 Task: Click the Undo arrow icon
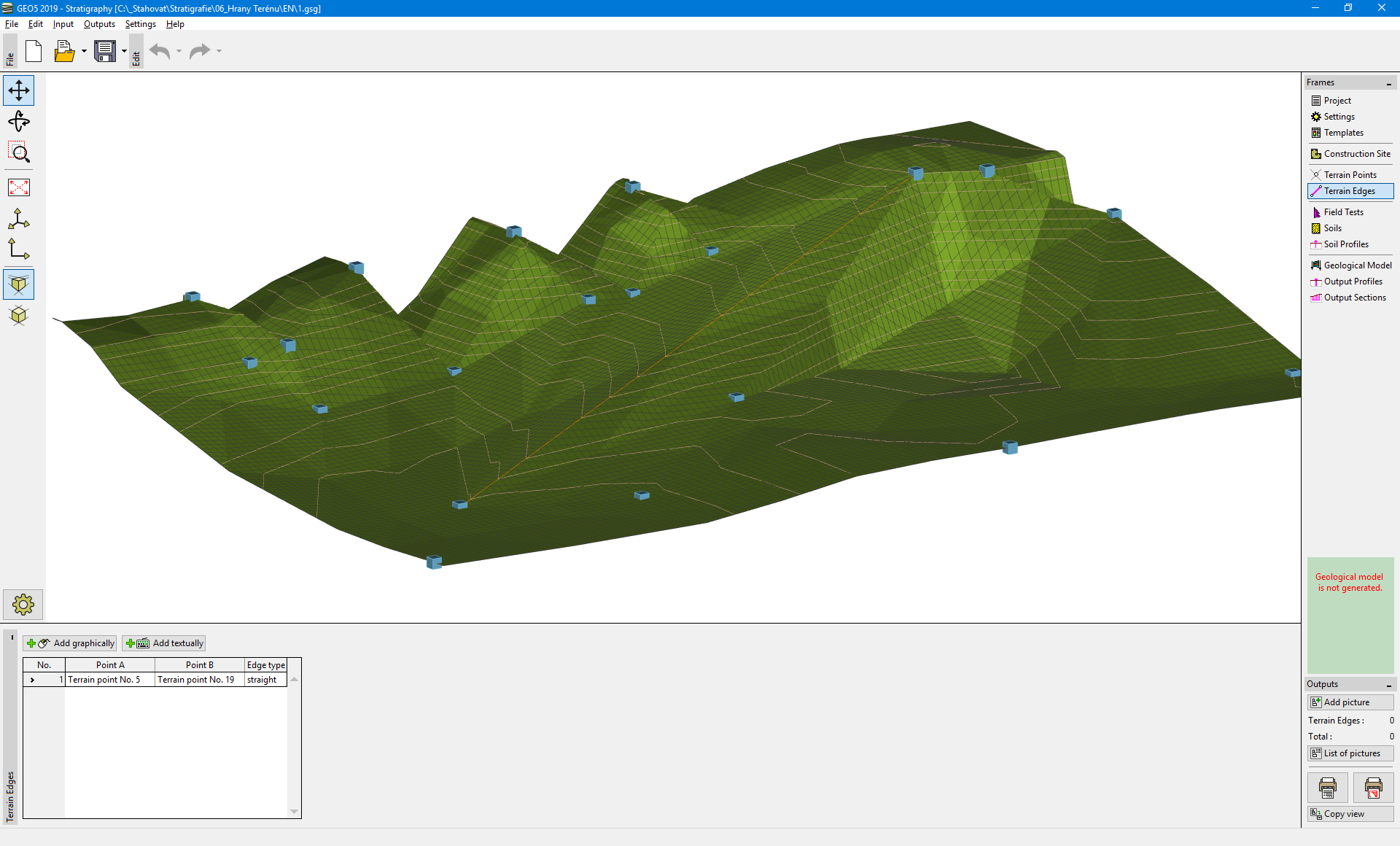click(x=160, y=51)
